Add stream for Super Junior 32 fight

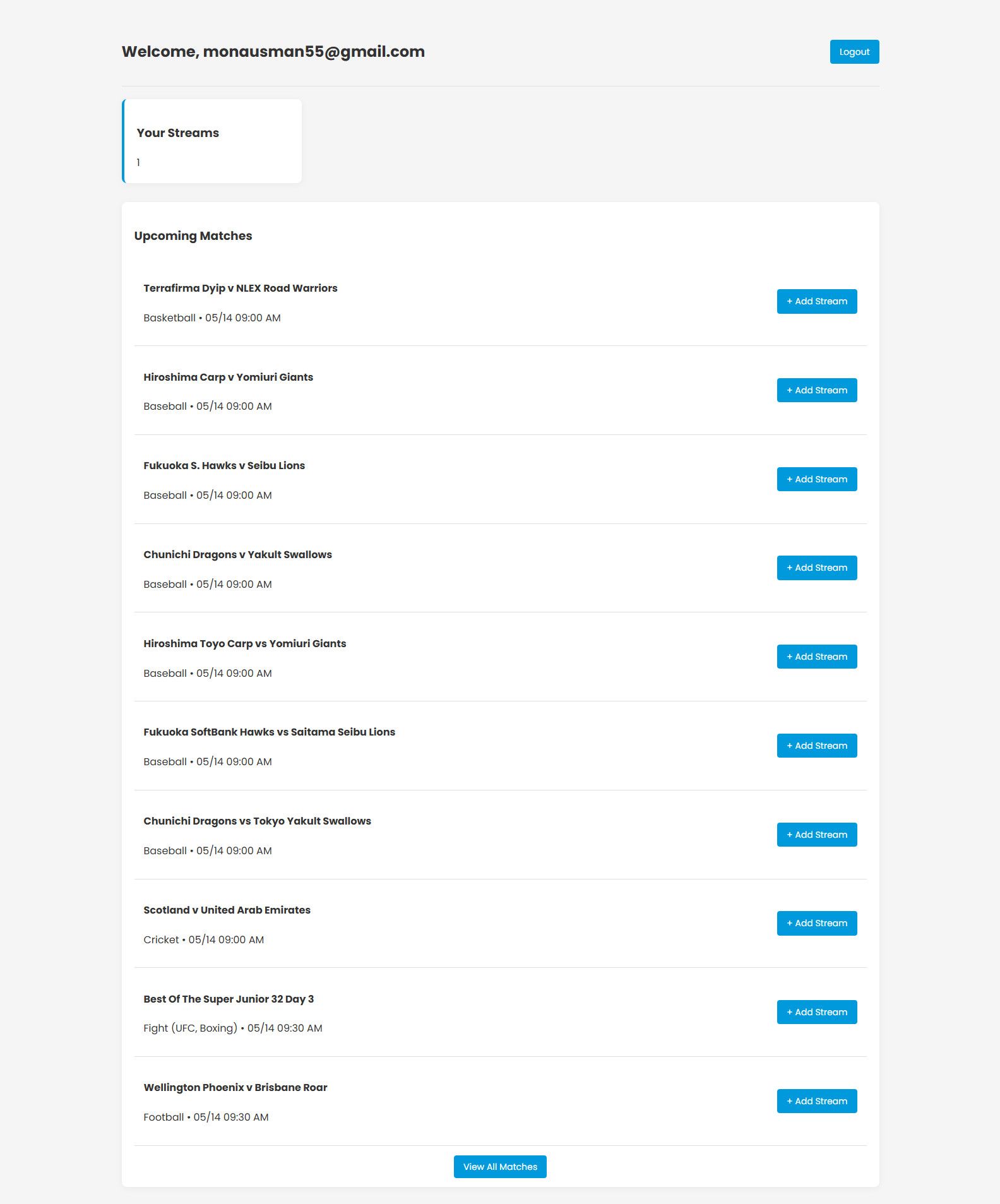coord(816,1012)
